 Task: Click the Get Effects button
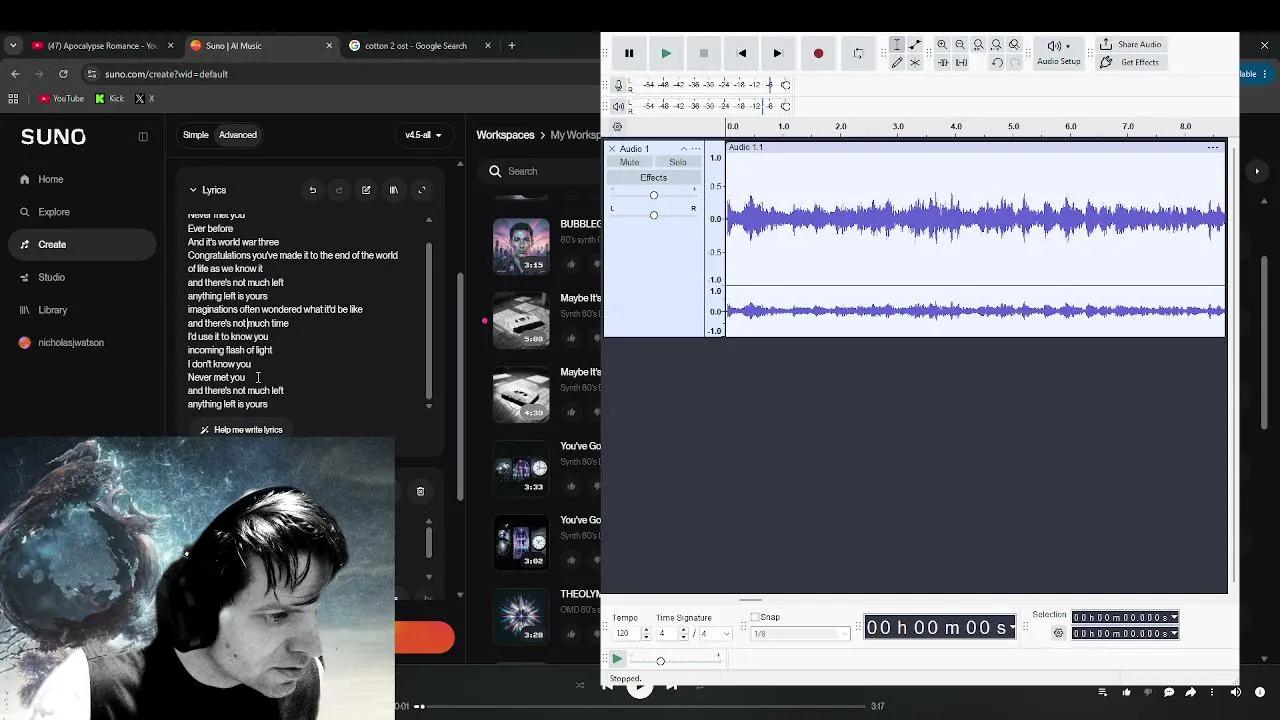[x=1130, y=62]
